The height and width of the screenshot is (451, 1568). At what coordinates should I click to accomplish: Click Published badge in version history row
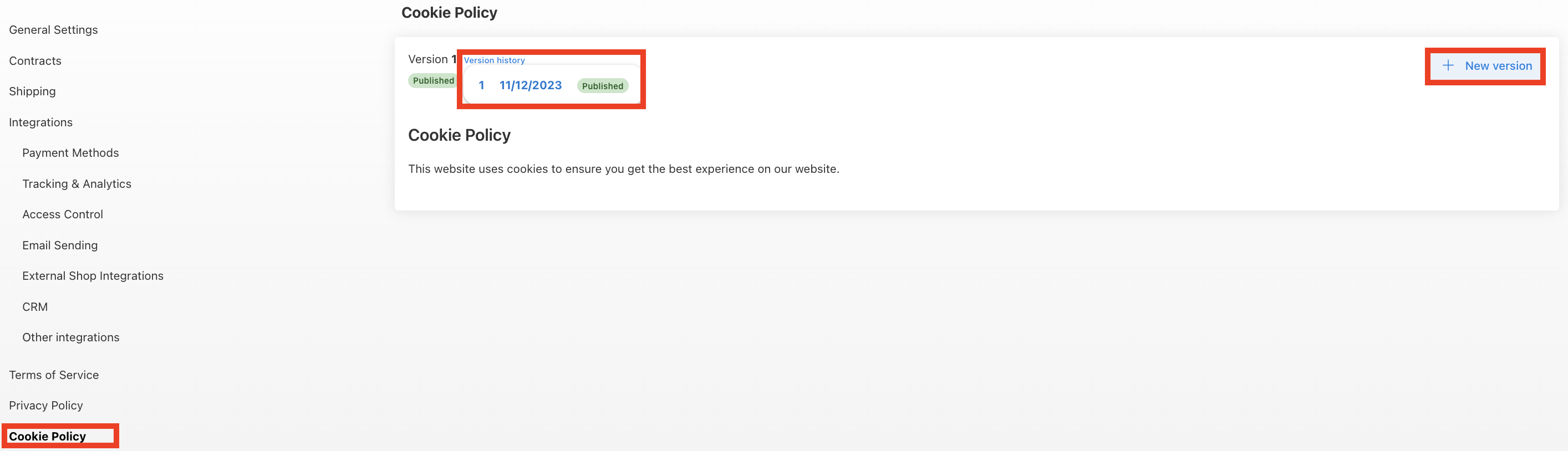602,86
